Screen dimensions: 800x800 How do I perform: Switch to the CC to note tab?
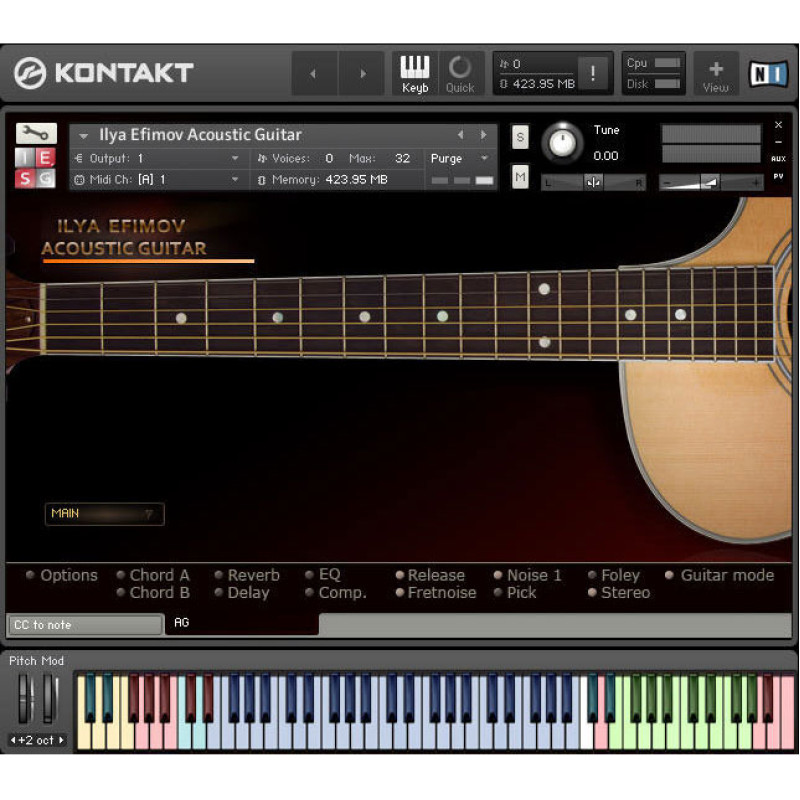pyautogui.click(x=84, y=625)
